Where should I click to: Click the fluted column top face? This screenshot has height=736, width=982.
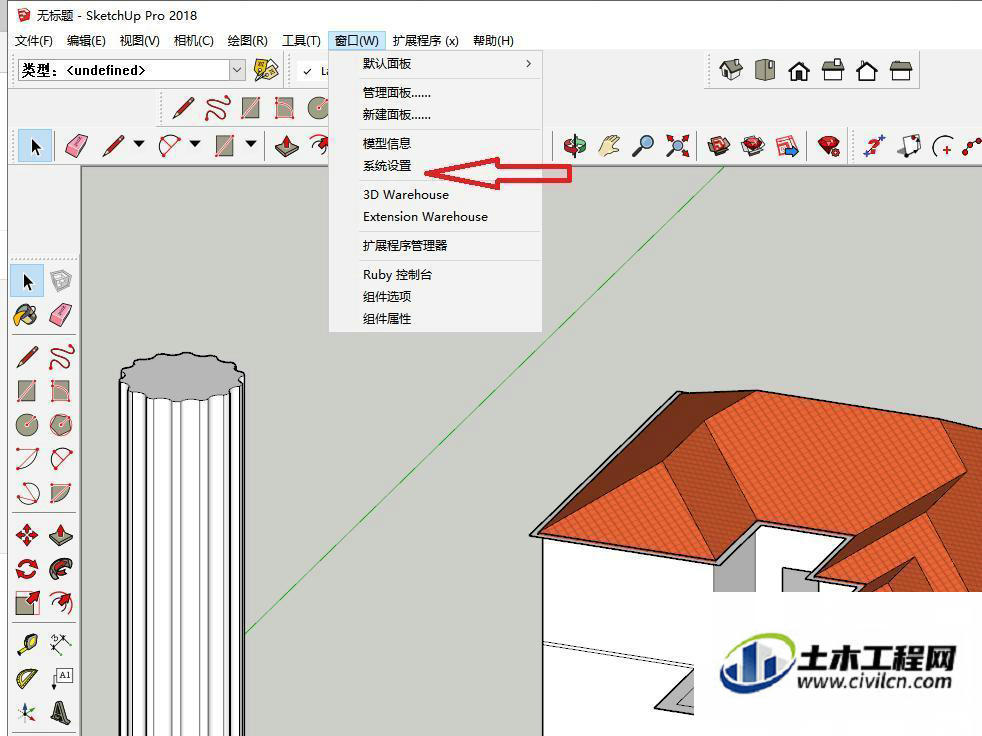(x=182, y=376)
